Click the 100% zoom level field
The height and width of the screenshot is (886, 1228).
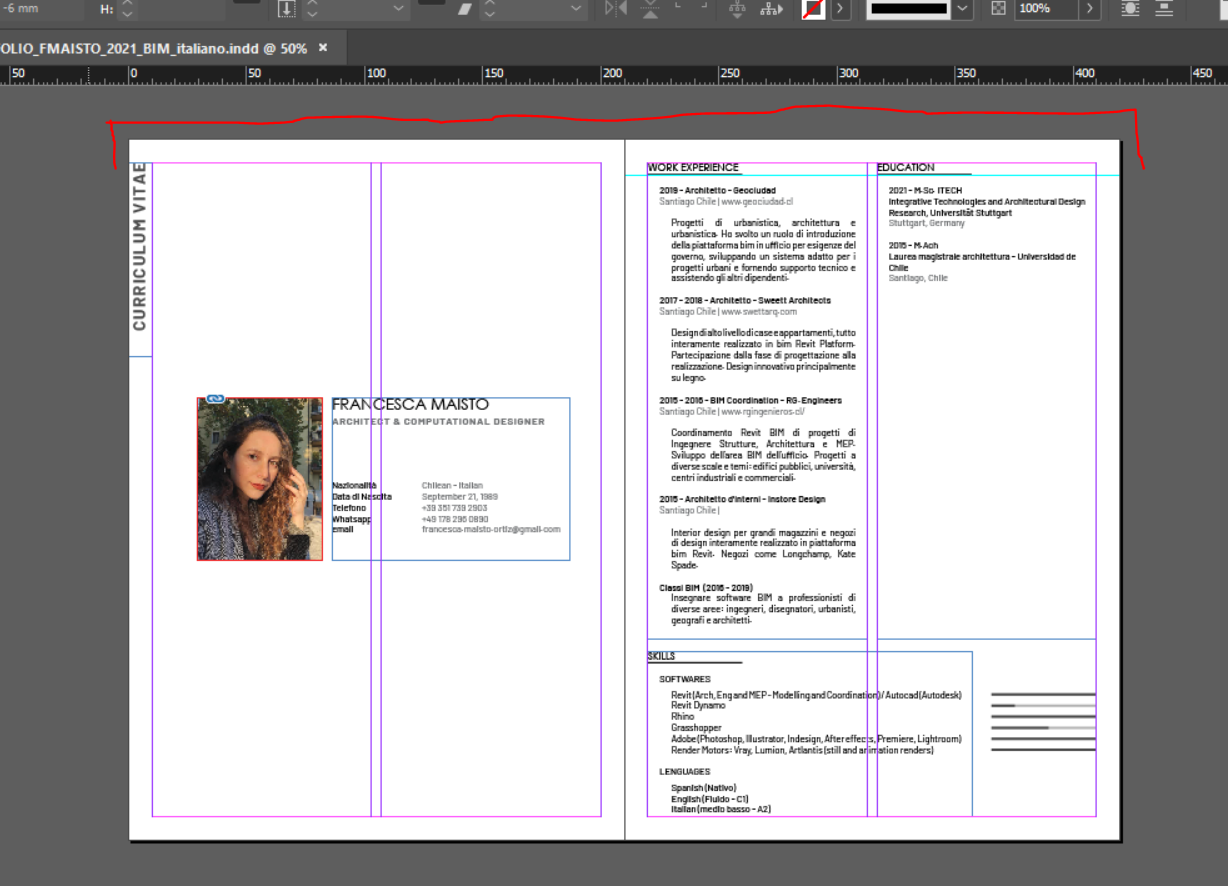(1034, 9)
